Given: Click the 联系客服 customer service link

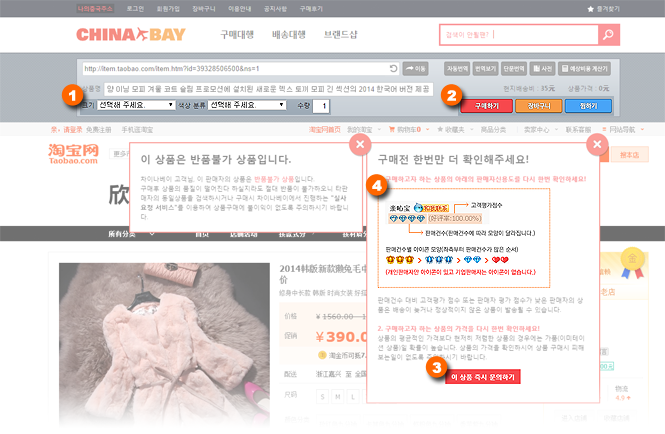Looking at the screenshot, I should 578,129.
